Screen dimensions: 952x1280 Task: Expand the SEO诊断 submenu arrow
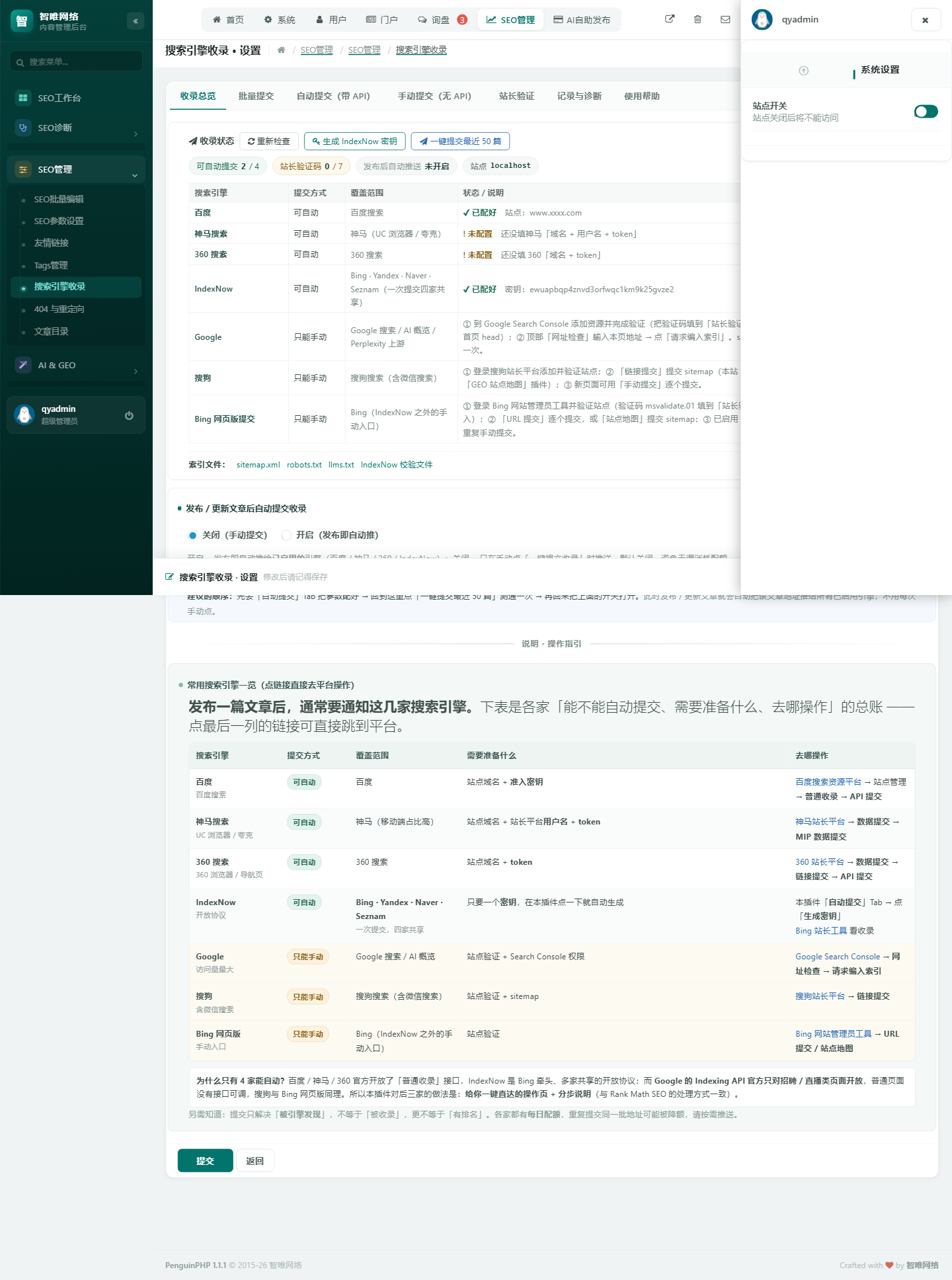pyautogui.click(x=136, y=134)
